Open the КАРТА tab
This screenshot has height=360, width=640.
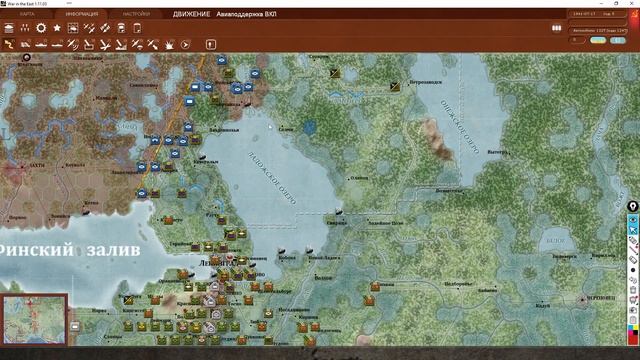point(27,14)
